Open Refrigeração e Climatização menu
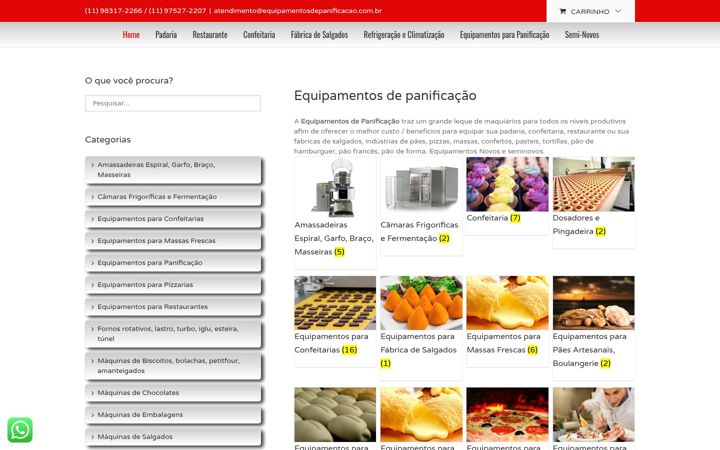The image size is (720, 450). click(404, 34)
